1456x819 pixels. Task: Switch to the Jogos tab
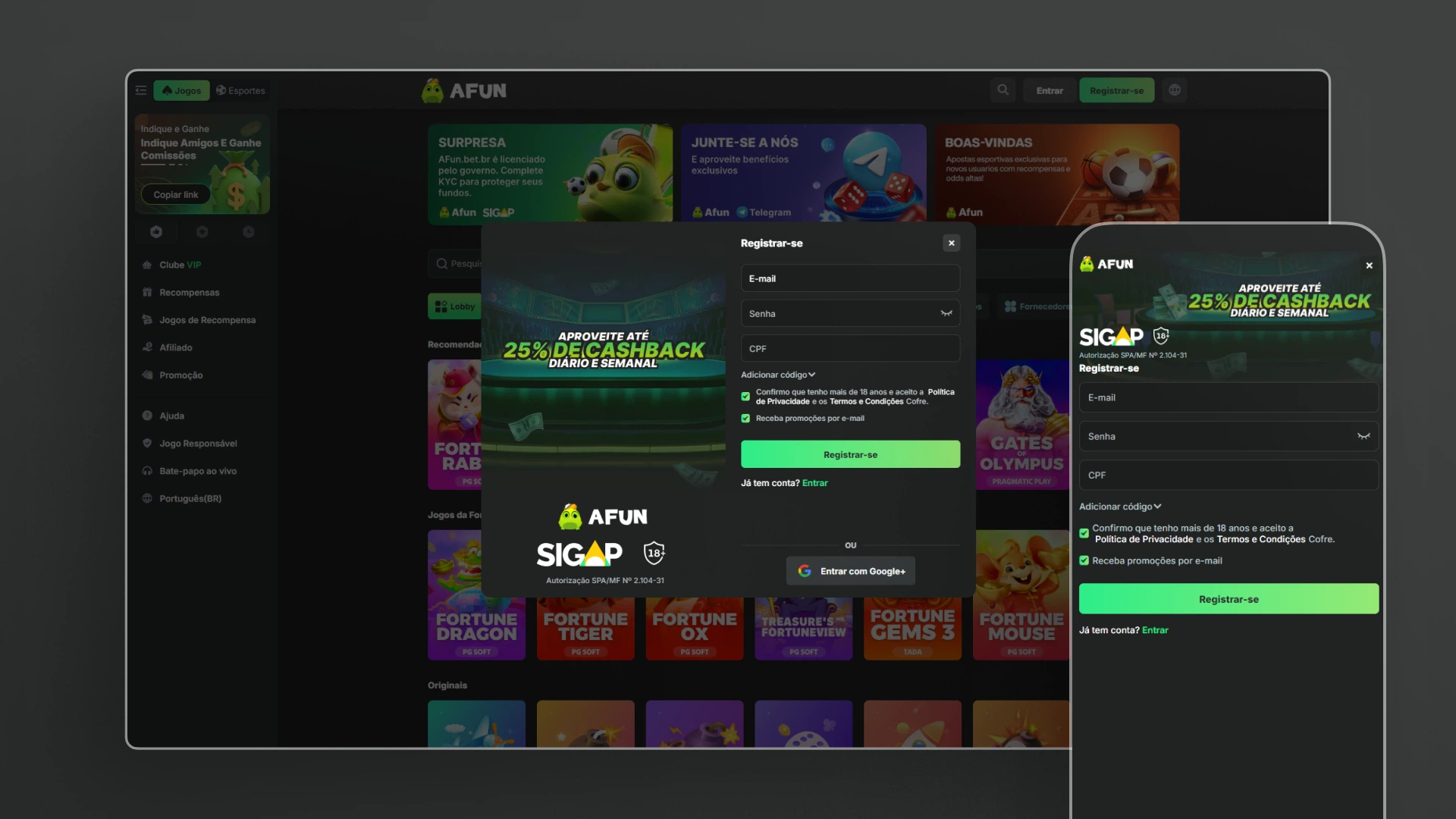click(x=181, y=90)
